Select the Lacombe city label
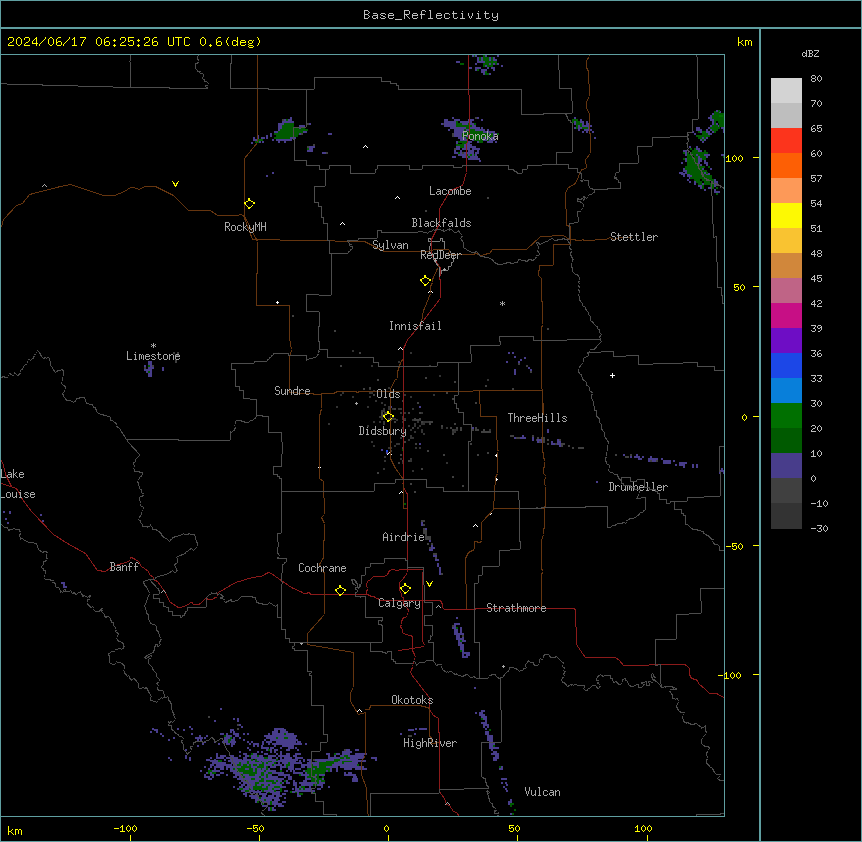Image resolution: width=862 pixels, height=842 pixels. click(x=450, y=191)
